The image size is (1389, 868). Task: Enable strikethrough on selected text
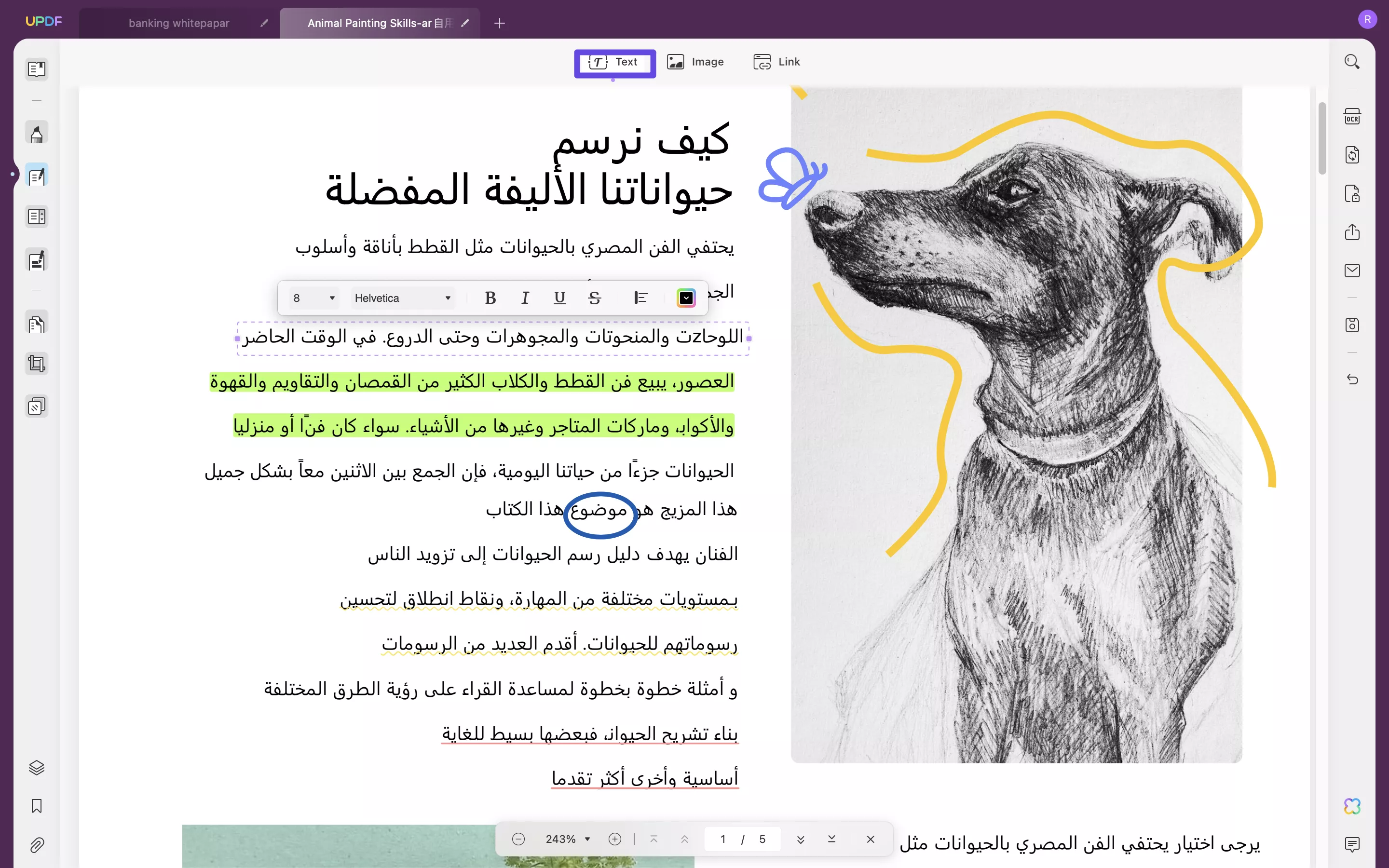(x=595, y=298)
